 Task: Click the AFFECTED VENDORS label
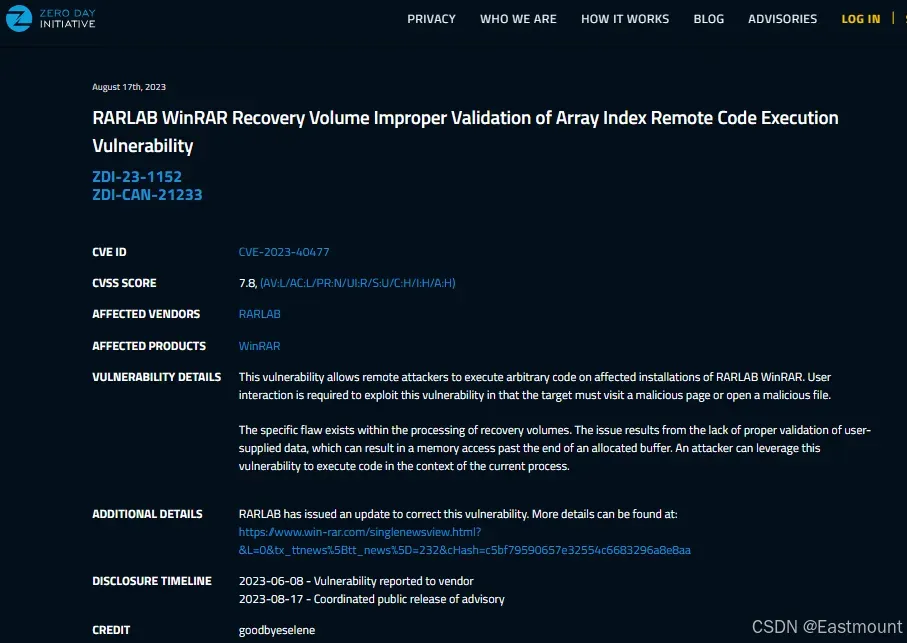click(x=146, y=314)
